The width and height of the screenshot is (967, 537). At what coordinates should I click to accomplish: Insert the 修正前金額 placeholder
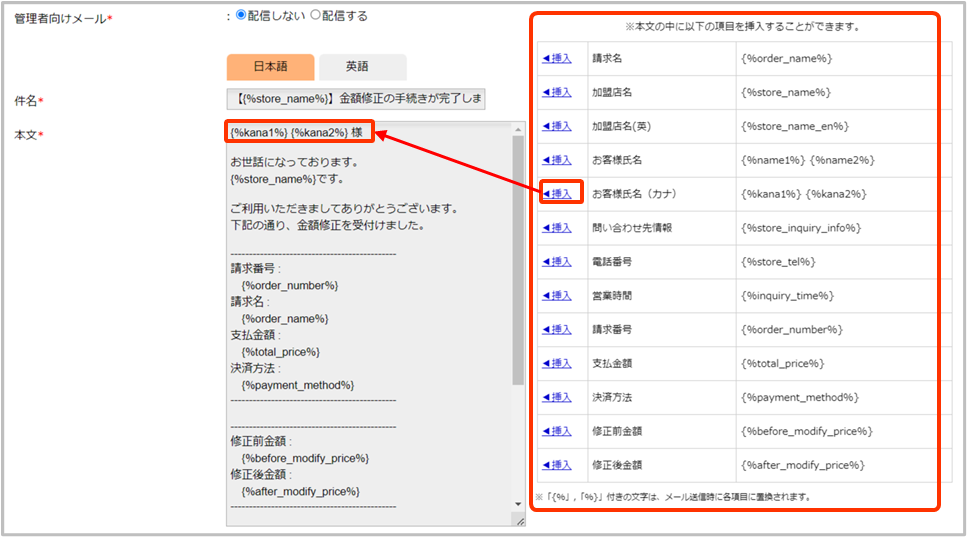(557, 432)
